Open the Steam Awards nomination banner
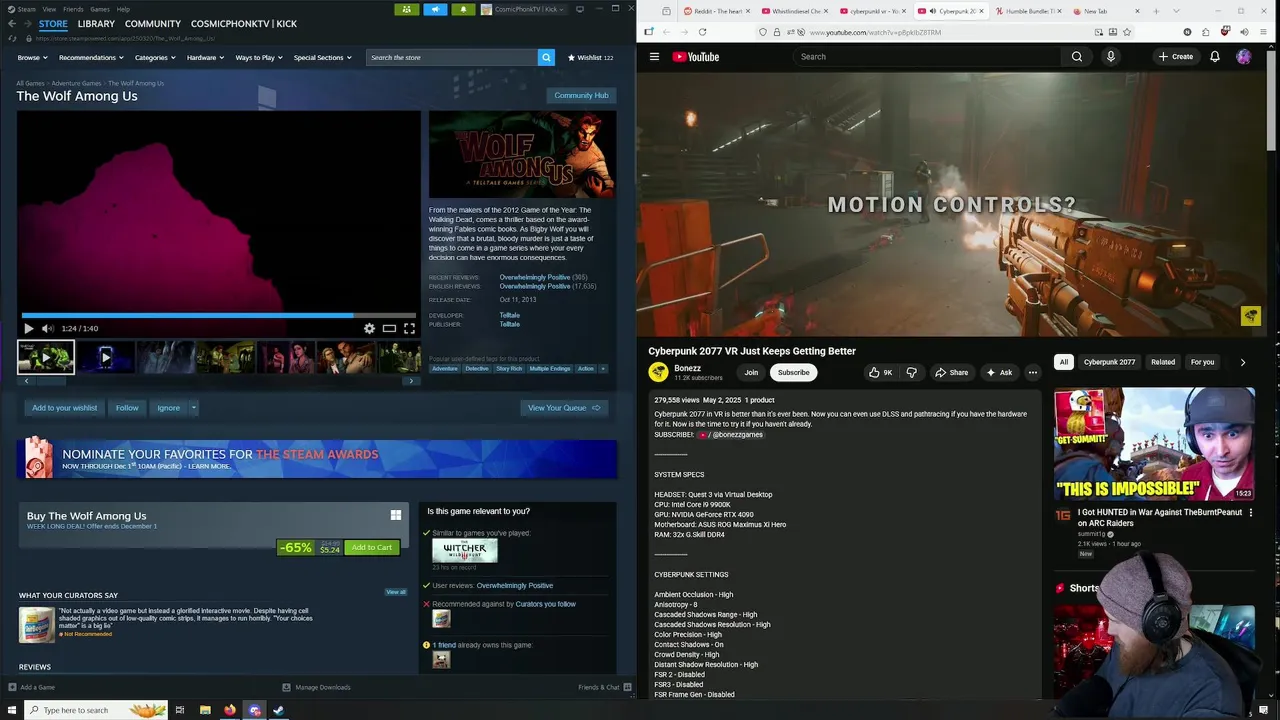Image resolution: width=1280 pixels, height=720 pixels. click(317, 459)
